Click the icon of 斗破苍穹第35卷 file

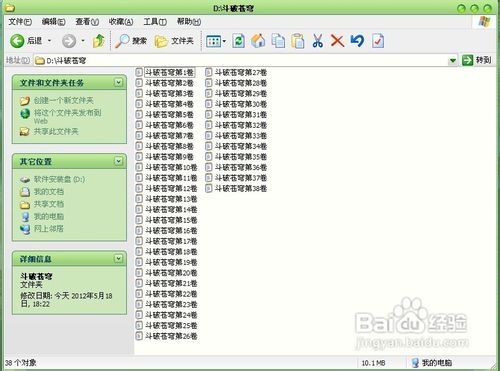pos(209,157)
